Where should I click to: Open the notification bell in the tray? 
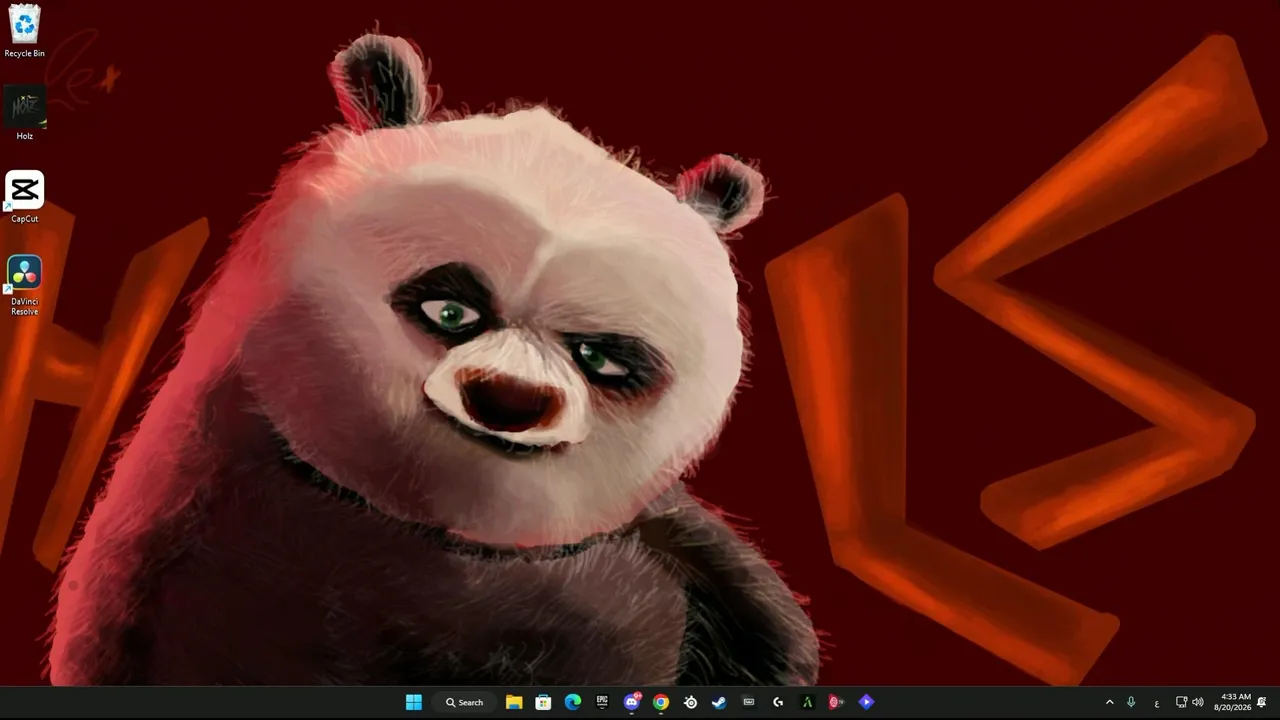click(1262, 702)
